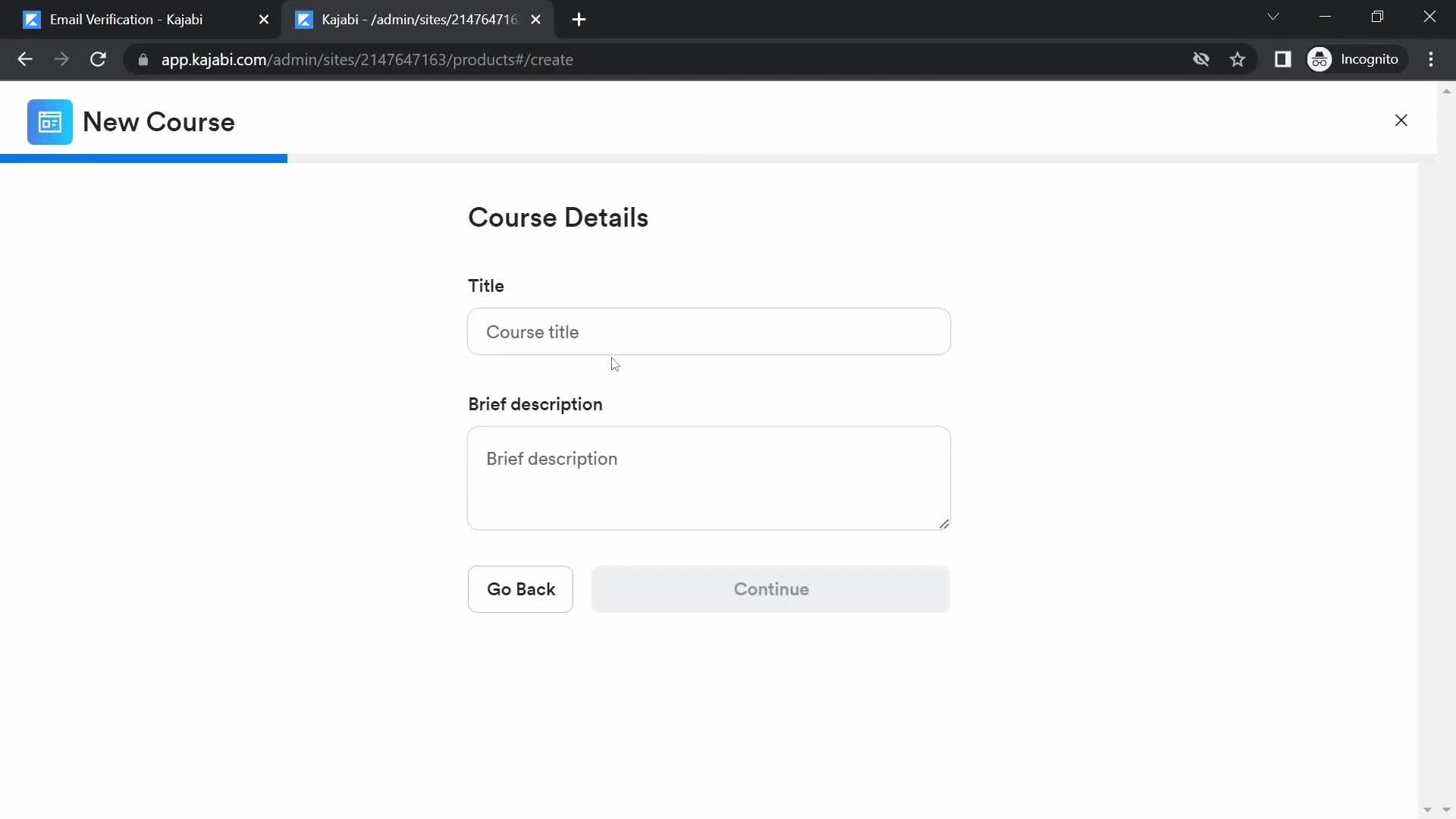Open the Chrome three-dot menu
The image size is (1456, 819).
pyautogui.click(x=1431, y=59)
